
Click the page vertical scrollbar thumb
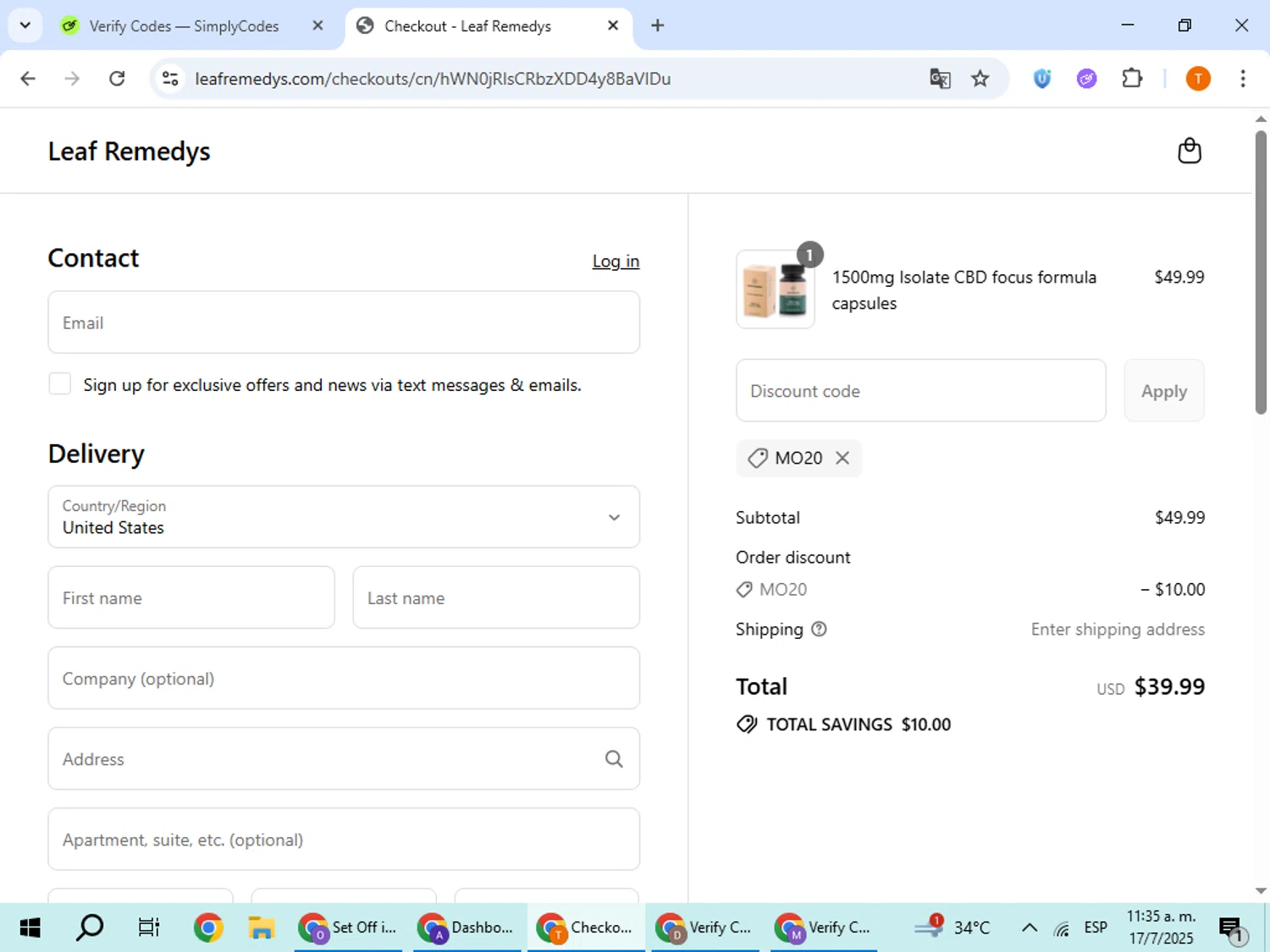pos(1261,271)
